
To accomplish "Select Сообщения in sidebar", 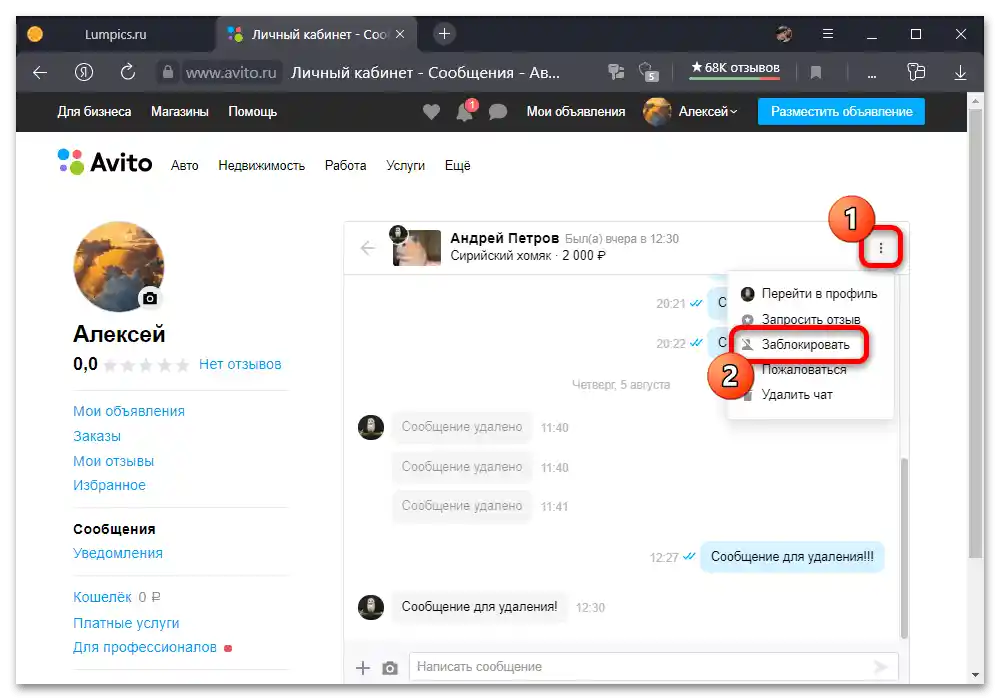I will tap(114, 529).
